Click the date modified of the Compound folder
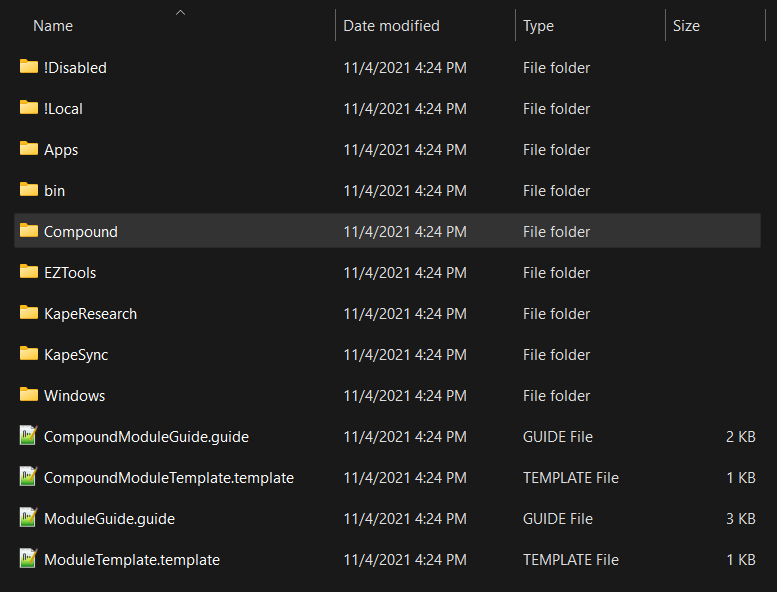 405,232
